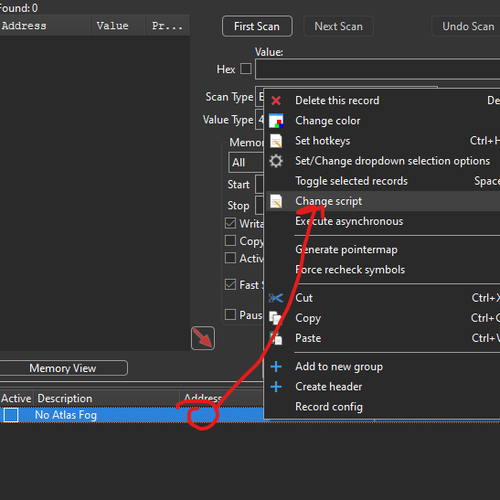The width and height of the screenshot is (500, 500).
Task: Choose Execute asynchronous option
Action: coord(383,221)
